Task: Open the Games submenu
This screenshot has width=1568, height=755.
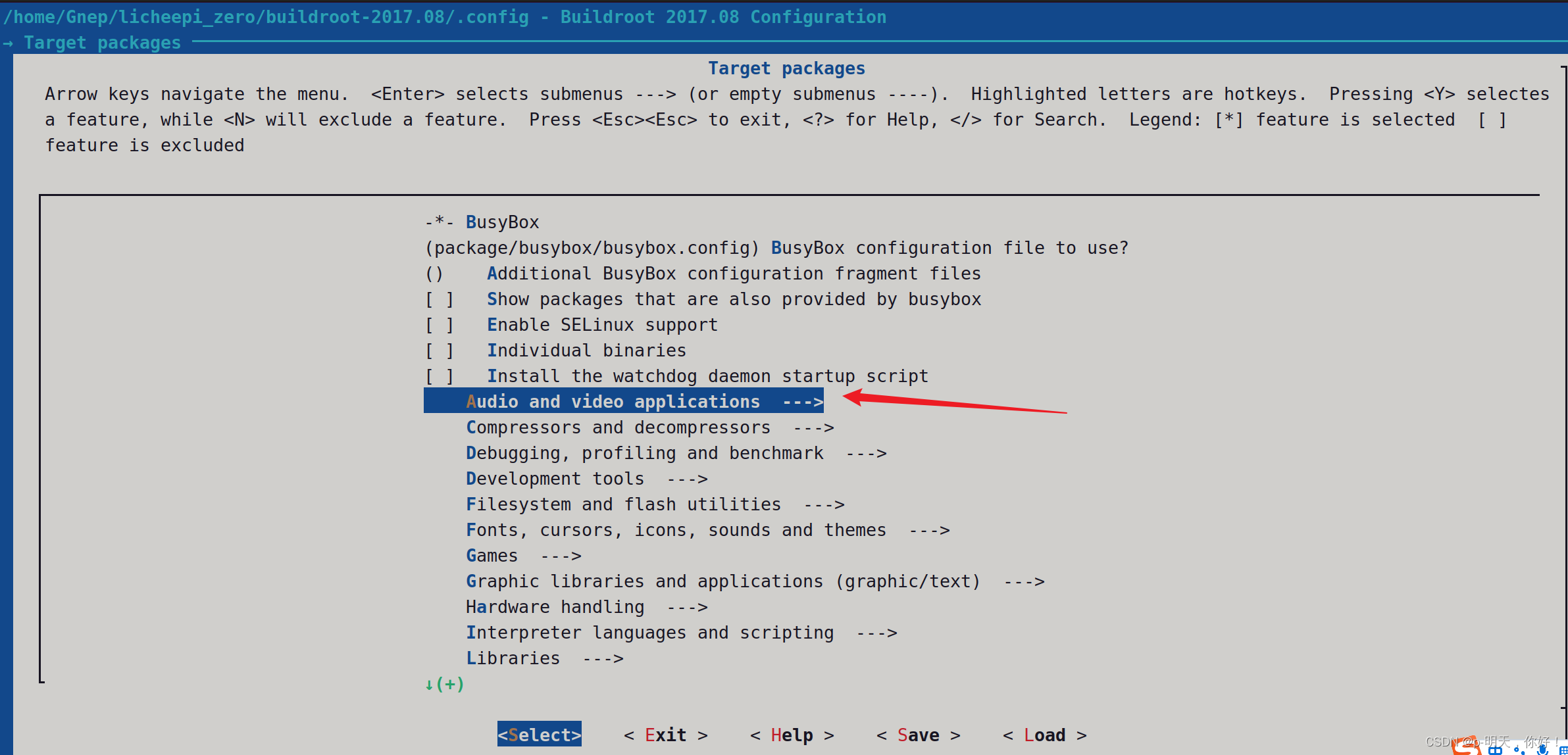Action: 524,556
